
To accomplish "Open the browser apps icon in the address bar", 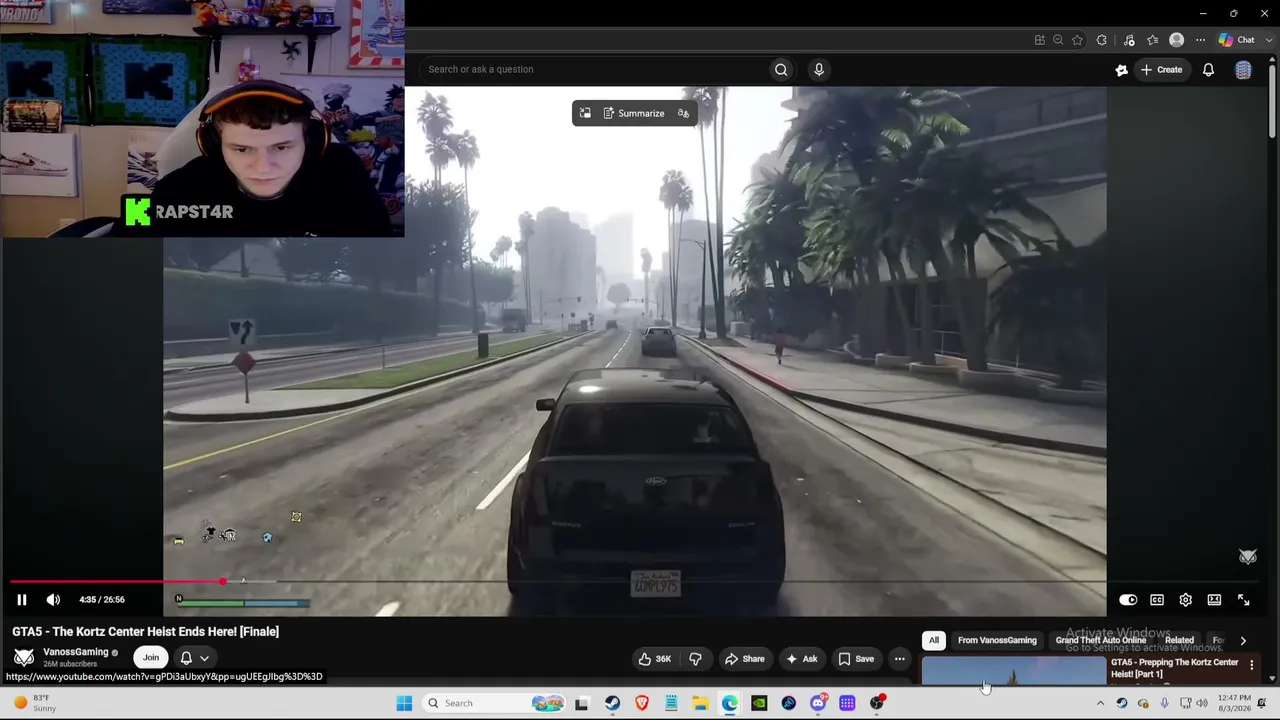I will point(1040,40).
